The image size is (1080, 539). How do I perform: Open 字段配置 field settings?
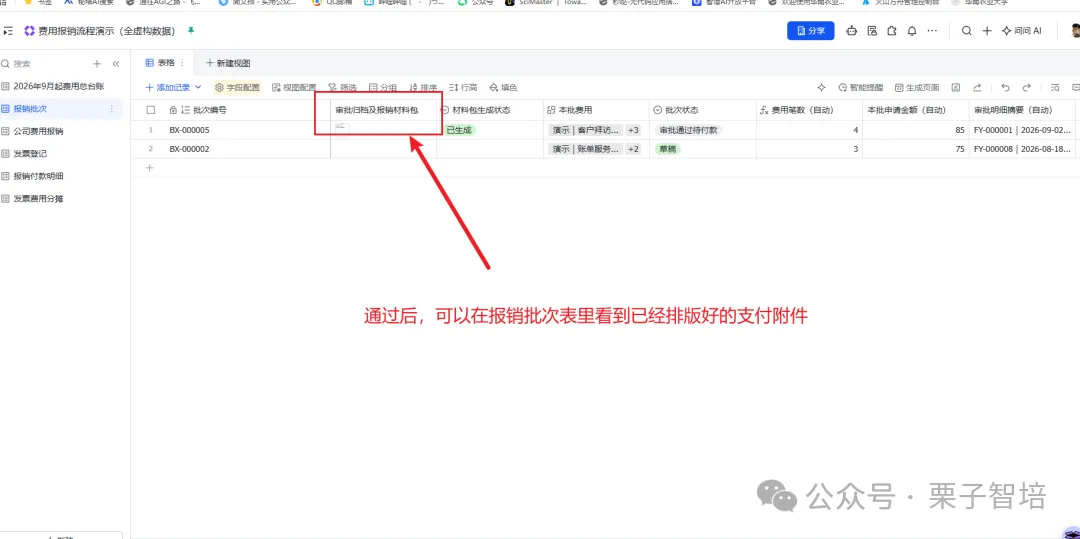point(238,87)
